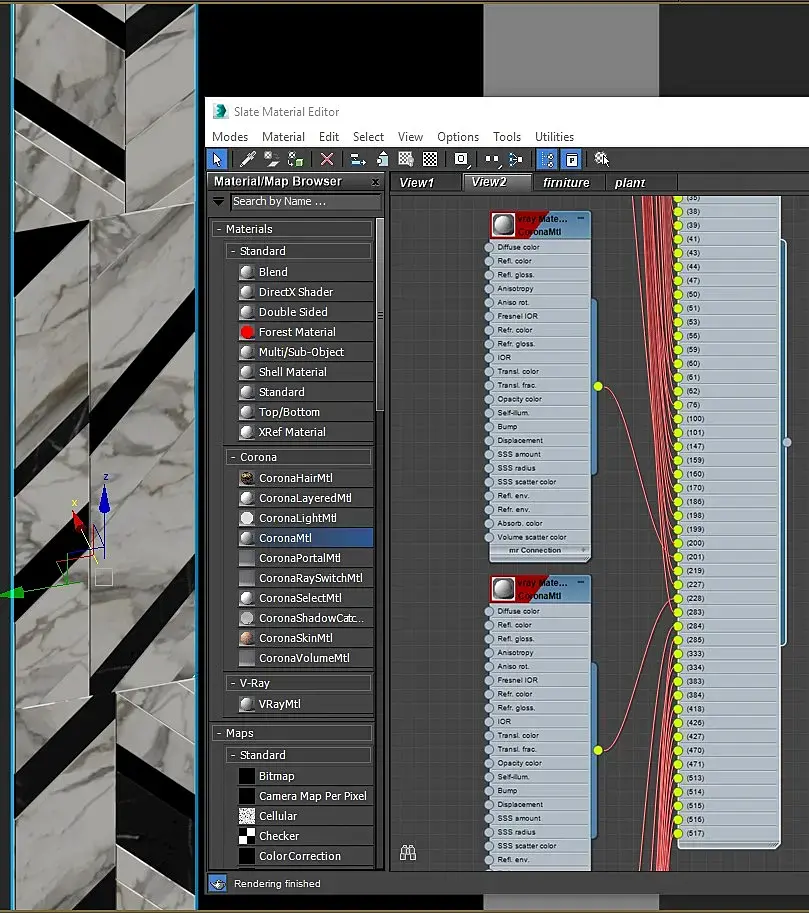
Task: Click the Assign Material to Selection icon
Action: tap(295, 159)
